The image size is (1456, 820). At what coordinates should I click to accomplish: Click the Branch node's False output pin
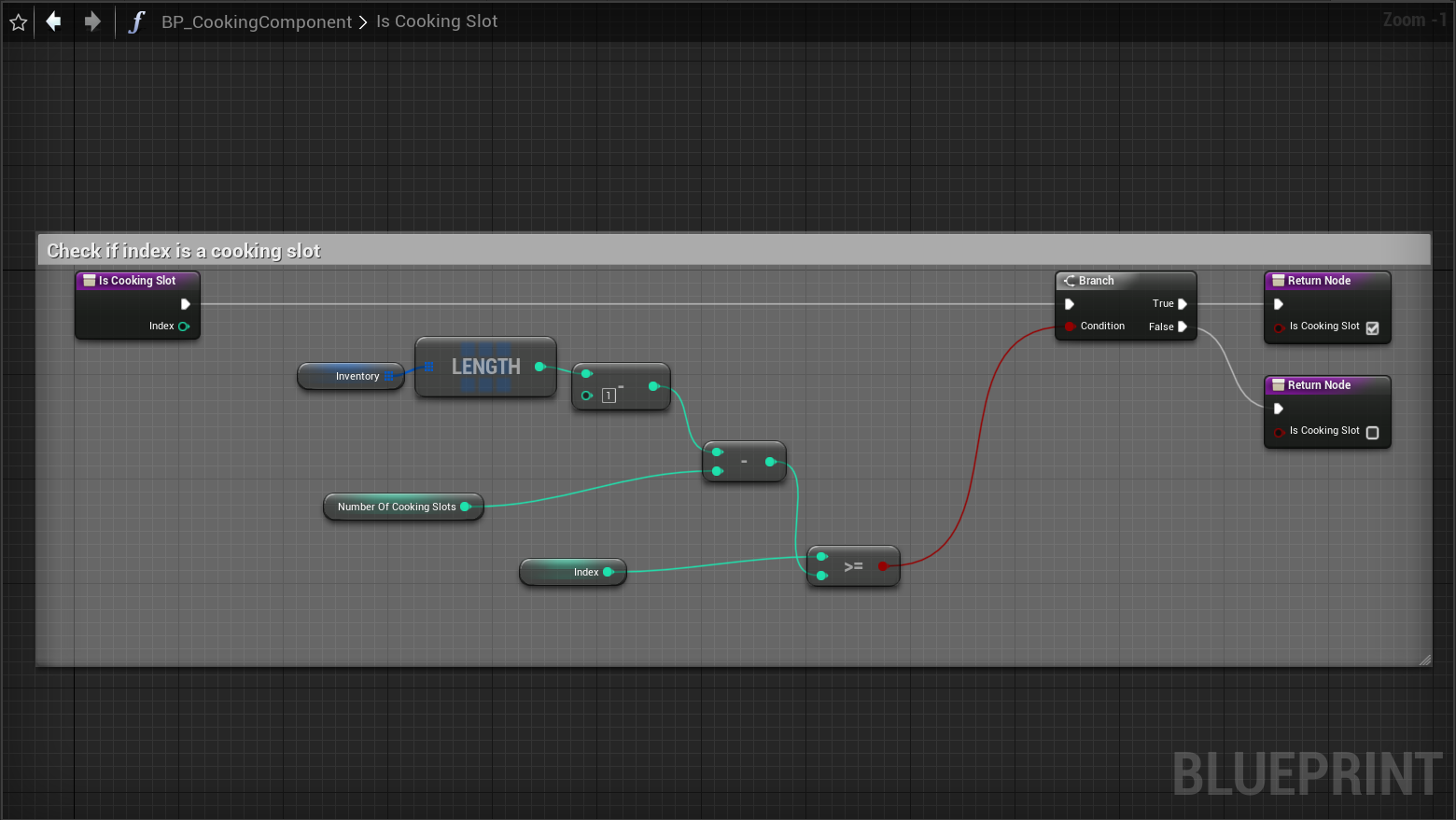[1183, 327]
